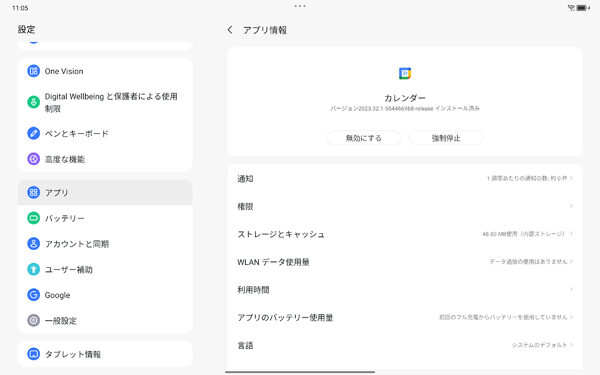Open 一般設定 entry
Image resolution: width=600 pixels, height=375 pixels.
(105, 321)
